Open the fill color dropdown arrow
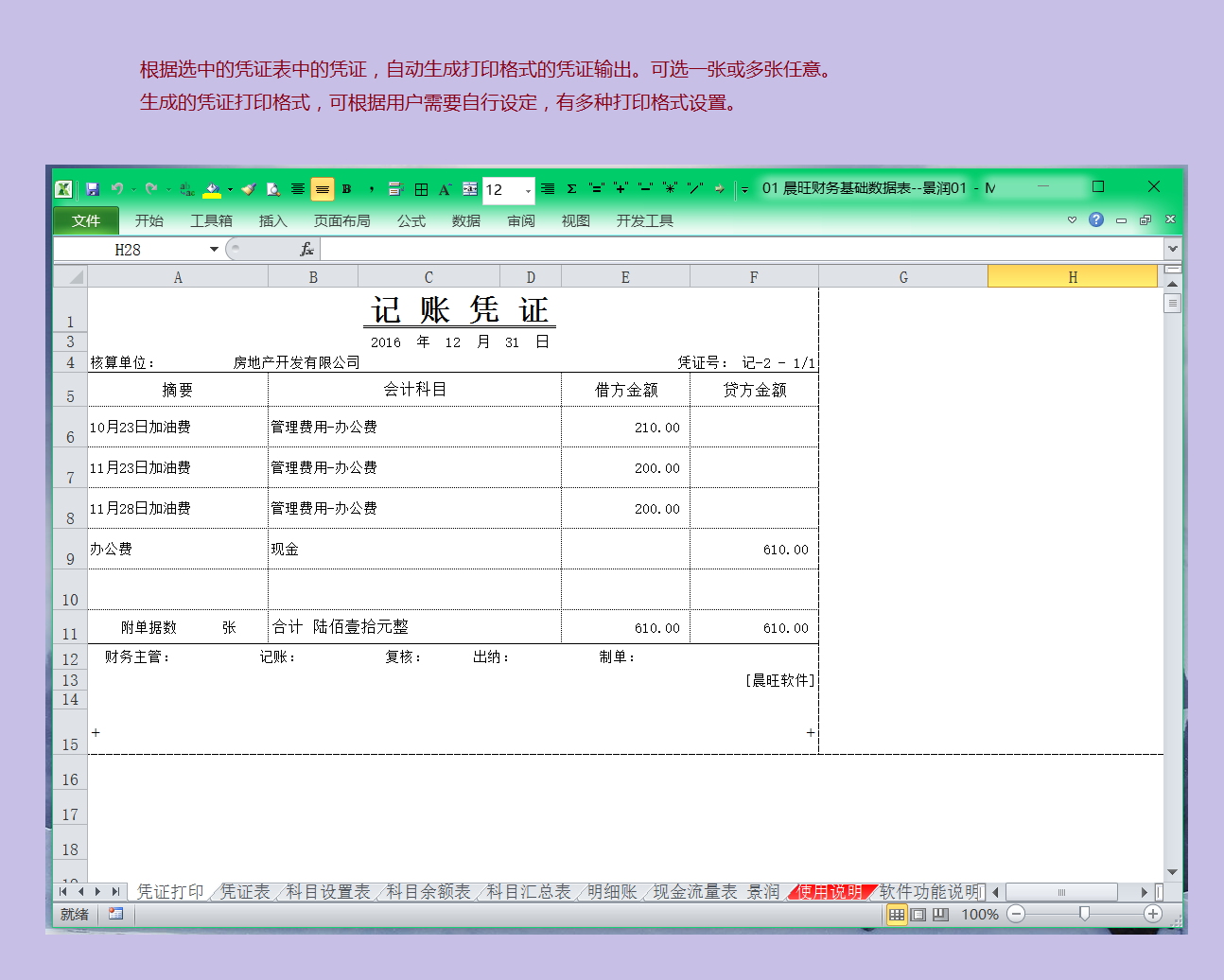This screenshot has height=980, width=1224. 230,189
